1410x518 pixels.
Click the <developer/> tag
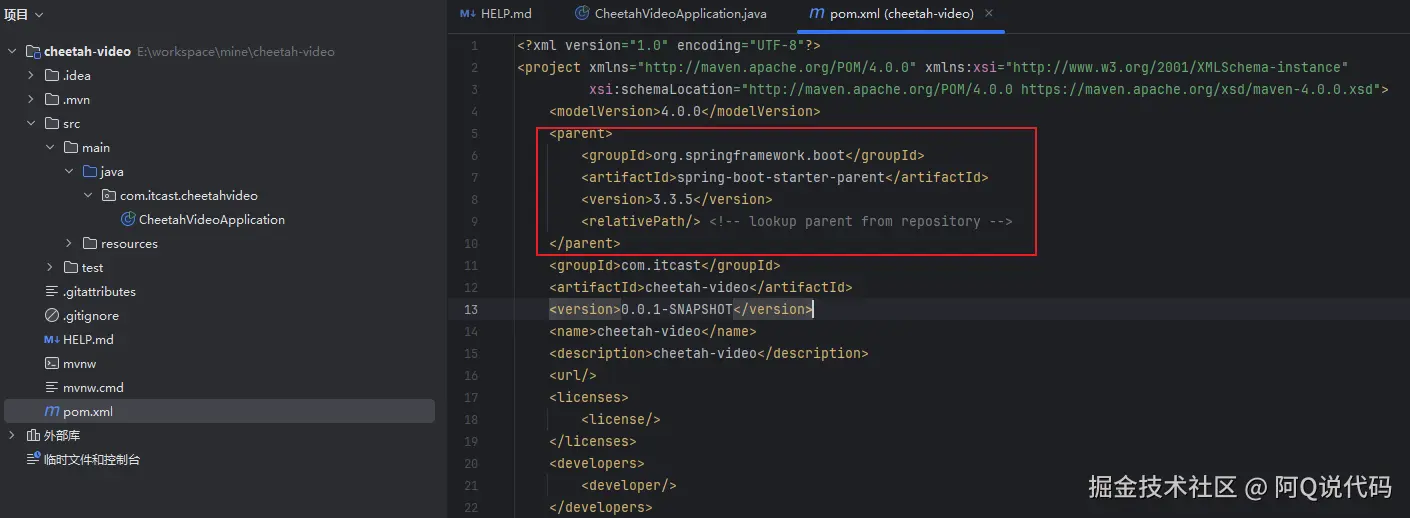[629, 486]
